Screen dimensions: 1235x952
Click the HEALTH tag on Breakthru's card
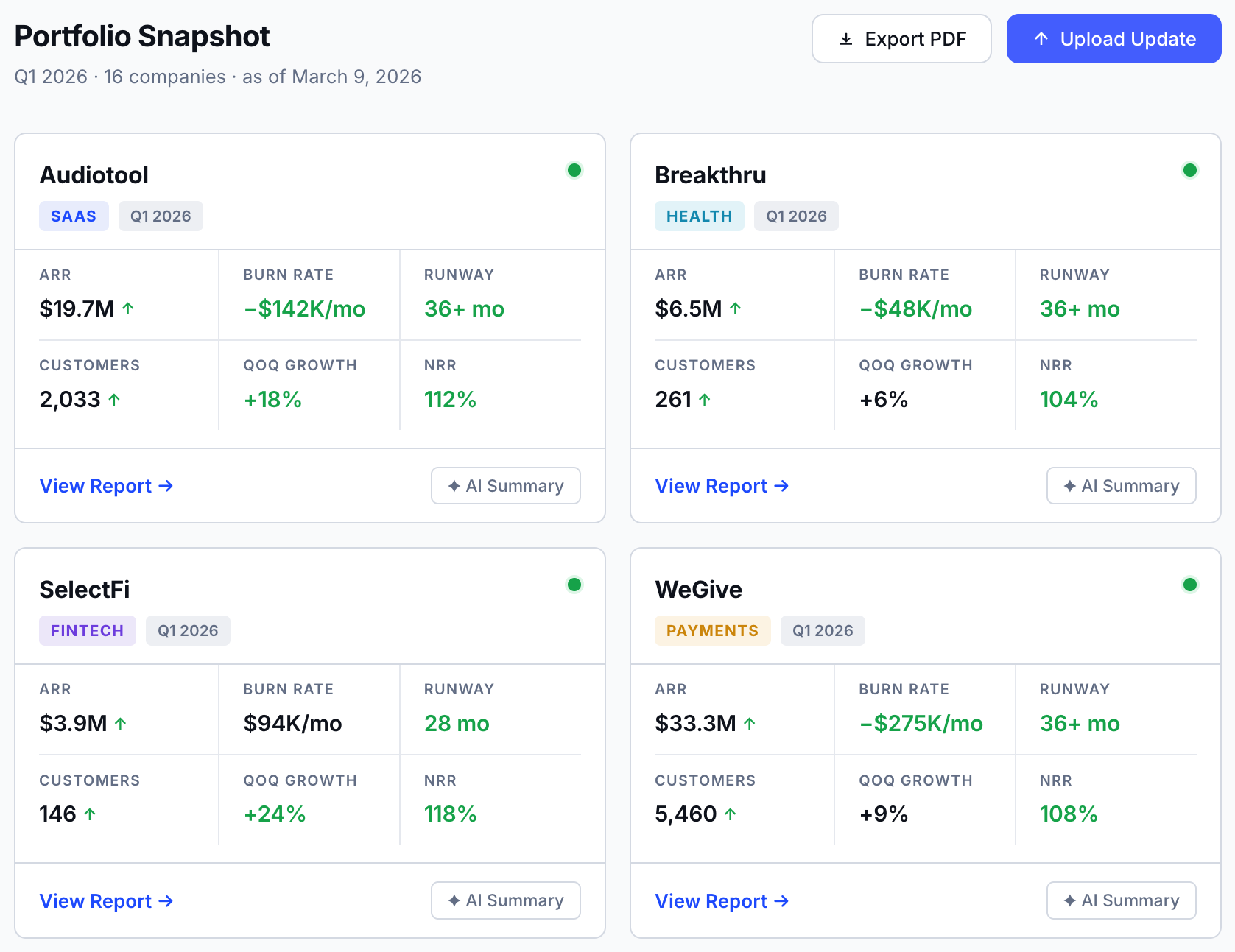click(699, 216)
